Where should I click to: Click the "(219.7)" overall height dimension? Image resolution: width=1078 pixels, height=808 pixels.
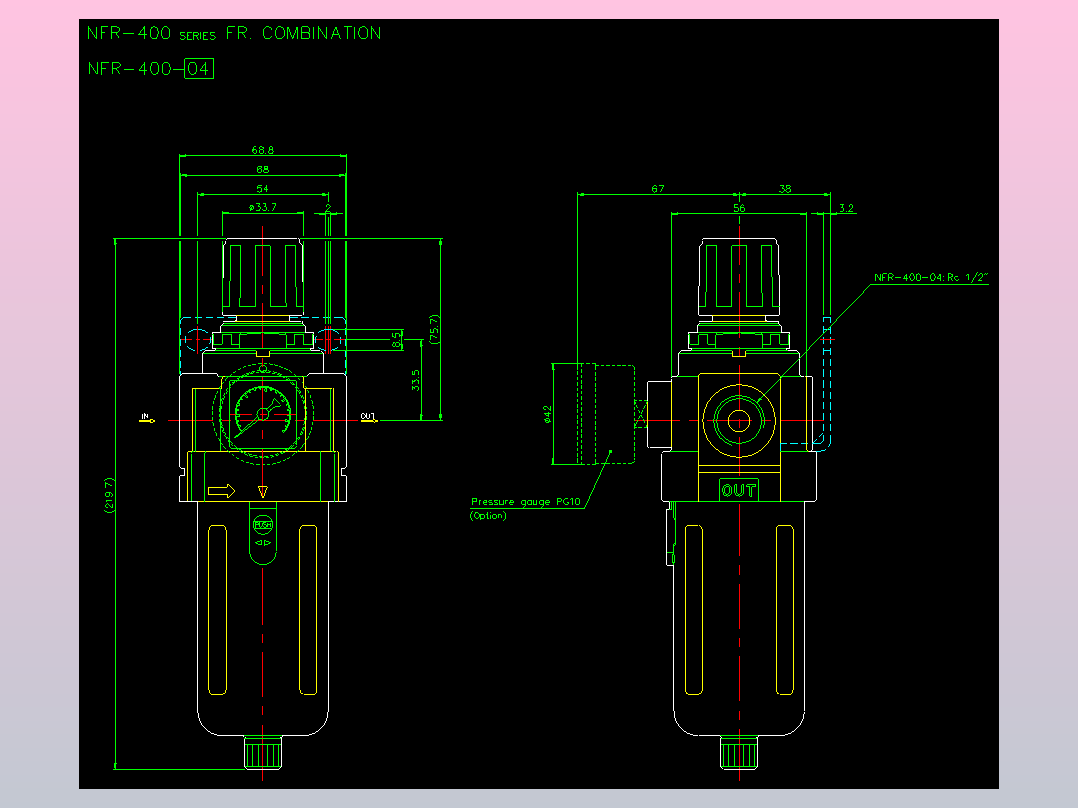(109, 495)
